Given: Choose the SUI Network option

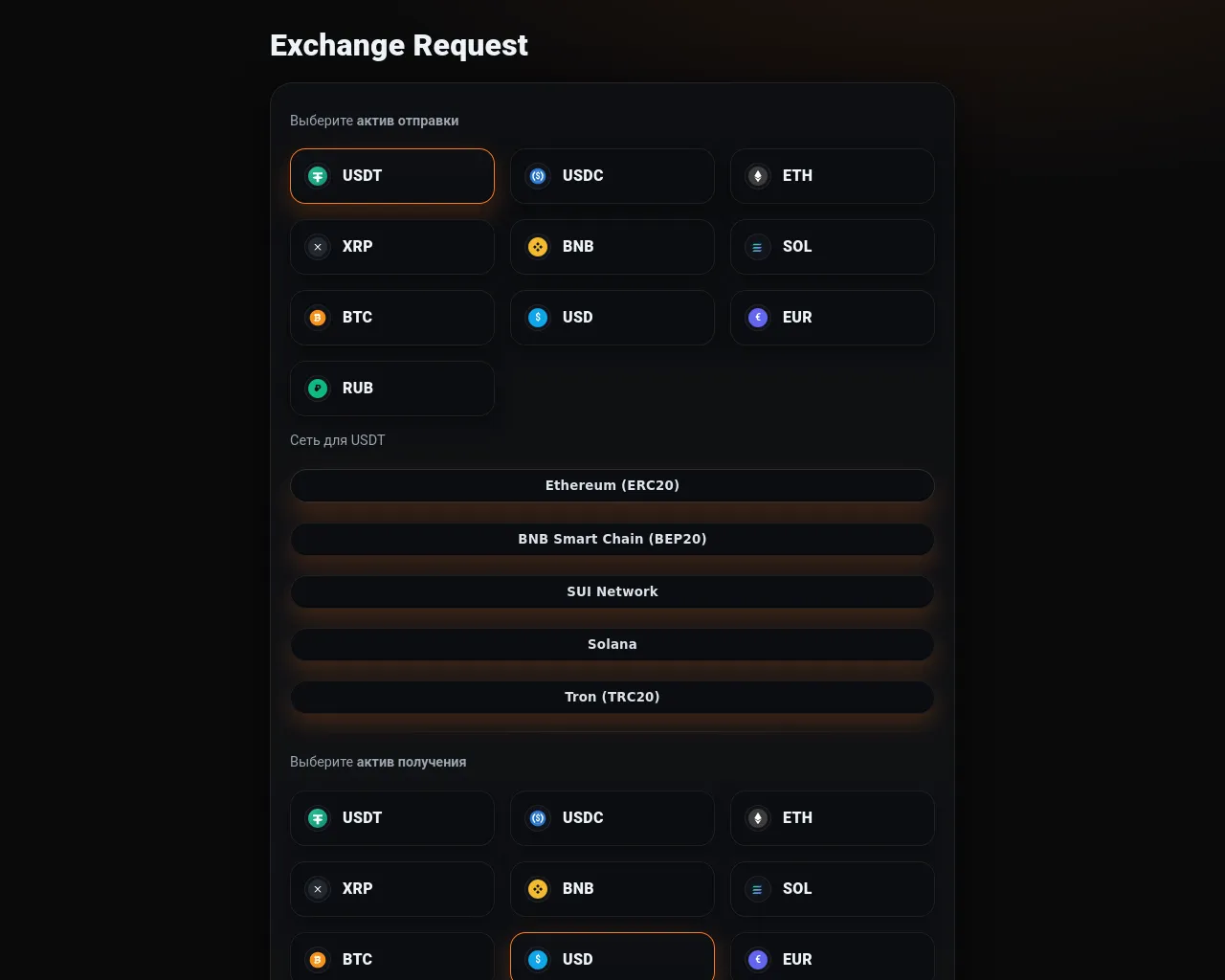Looking at the screenshot, I should [x=612, y=591].
